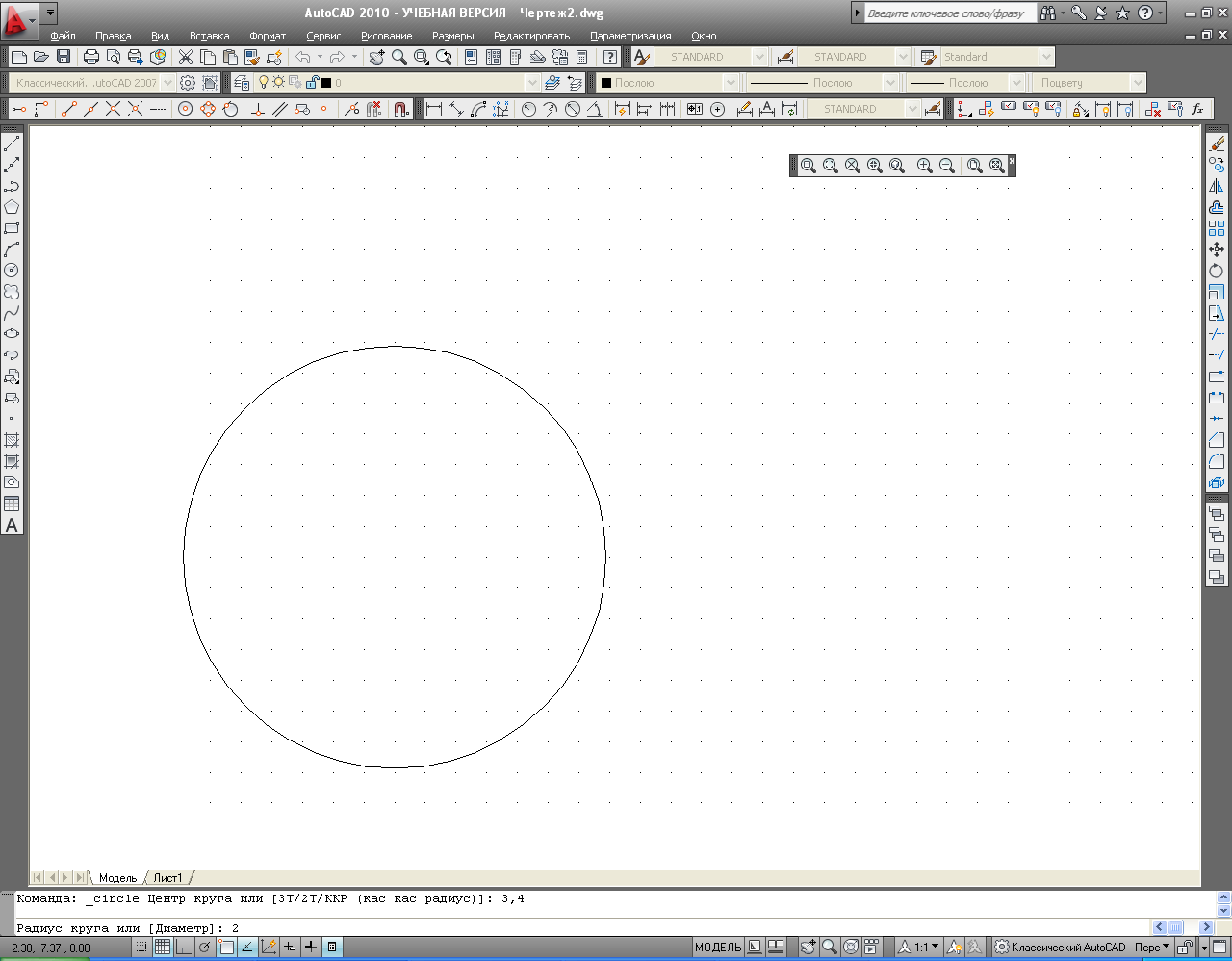Select the Rotate modify tool
Viewport: 1232px width, 961px height.
(x=1217, y=271)
